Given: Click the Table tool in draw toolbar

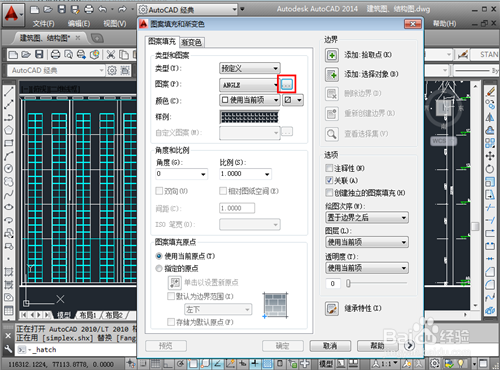Looking at the screenshot, I should point(9,311).
